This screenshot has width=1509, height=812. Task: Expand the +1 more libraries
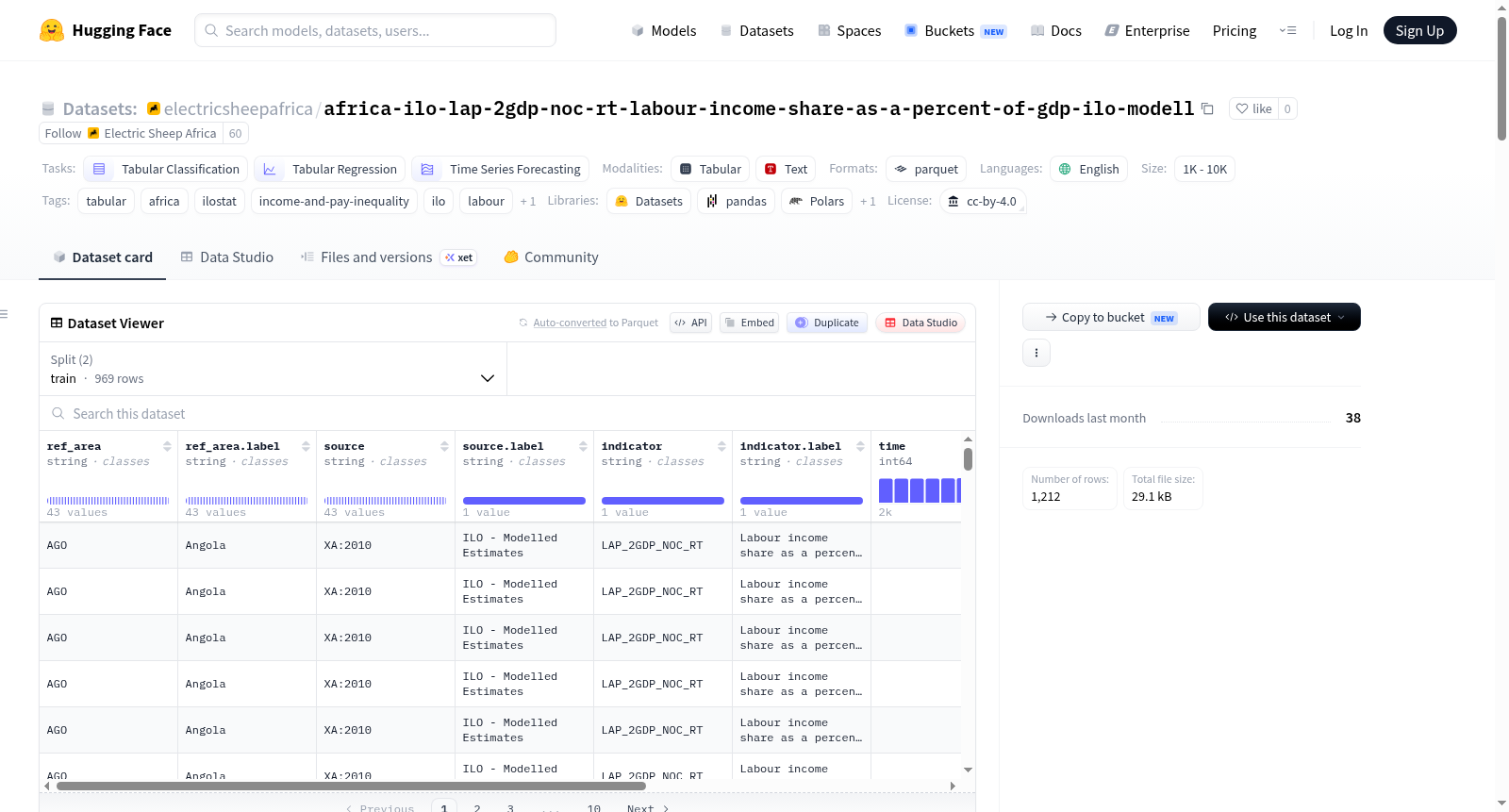(868, 201)
